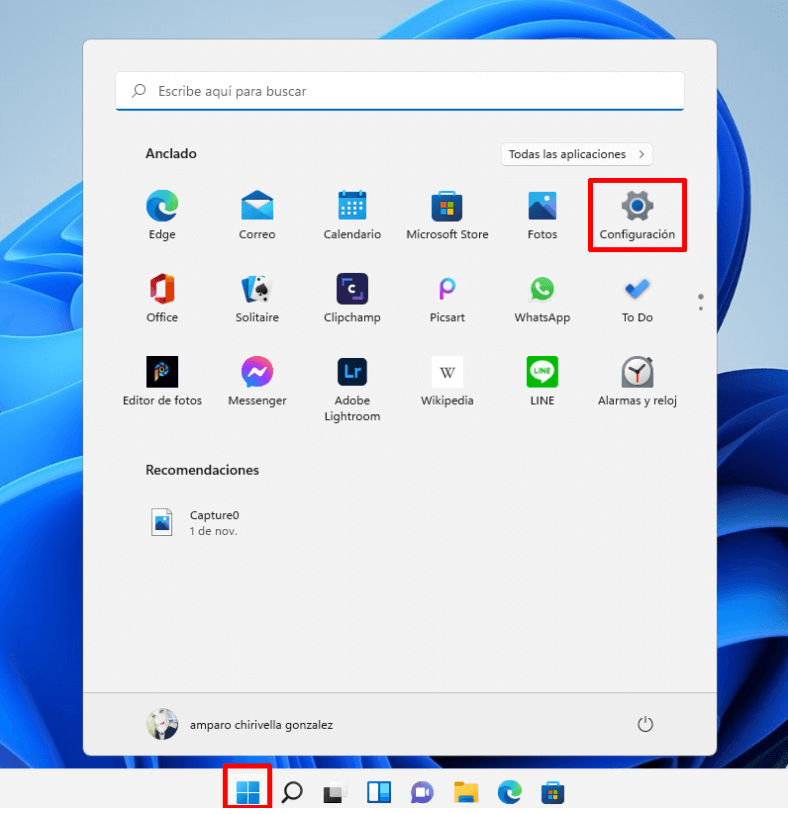This screenshot has width=788, height=814.
Task: Click the search box 'Escribe aquí para buscar'
Action: pos(400,91)
